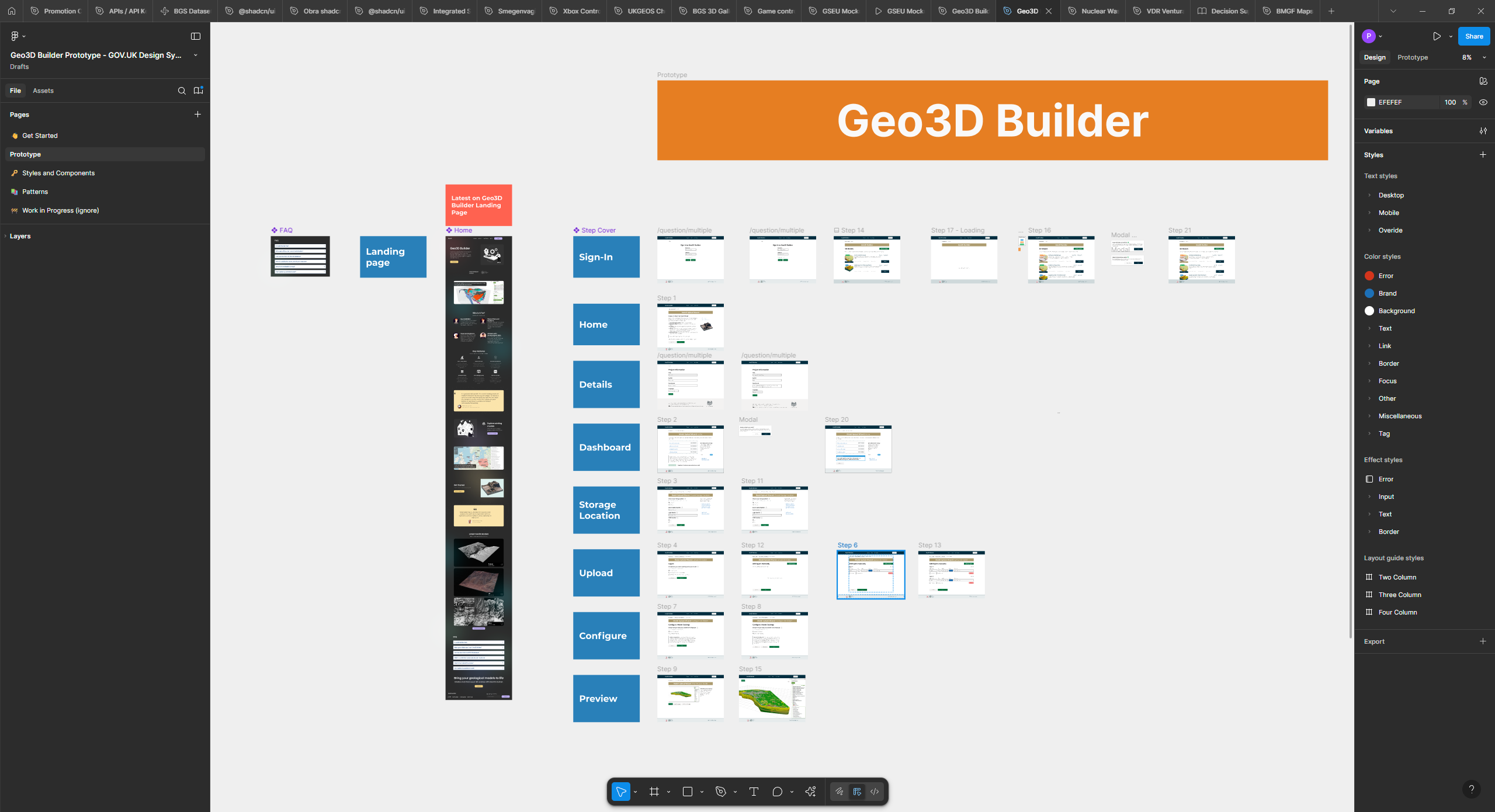The image size is (1495, 812).
Task: Add a new page with plus icon
Action: (x=197, y=114)
